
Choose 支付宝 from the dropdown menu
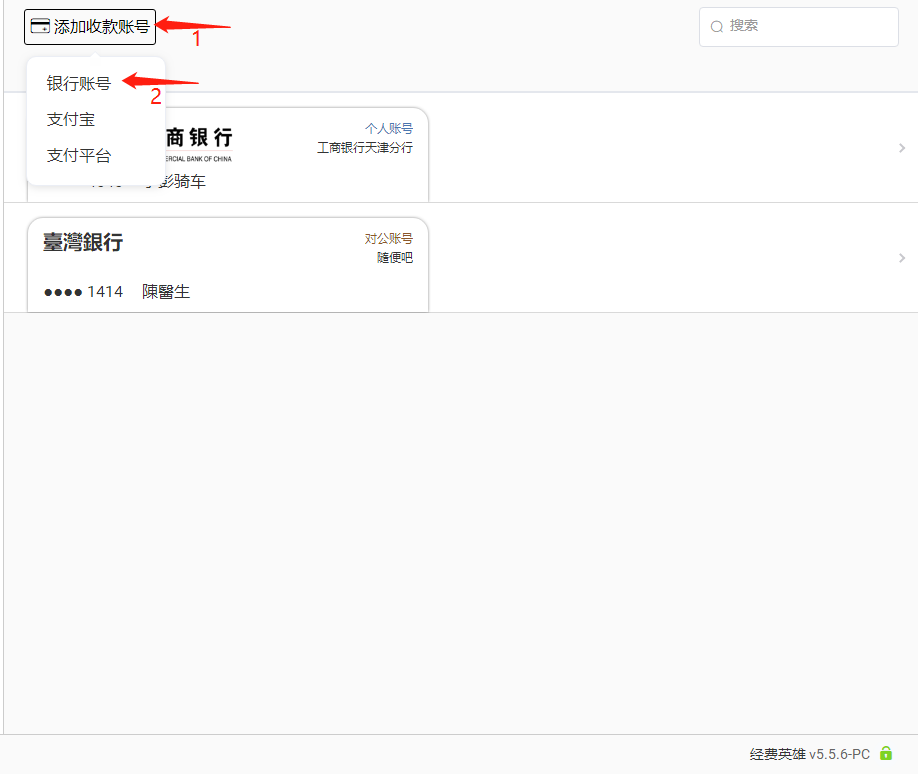[x=70, y=120]
